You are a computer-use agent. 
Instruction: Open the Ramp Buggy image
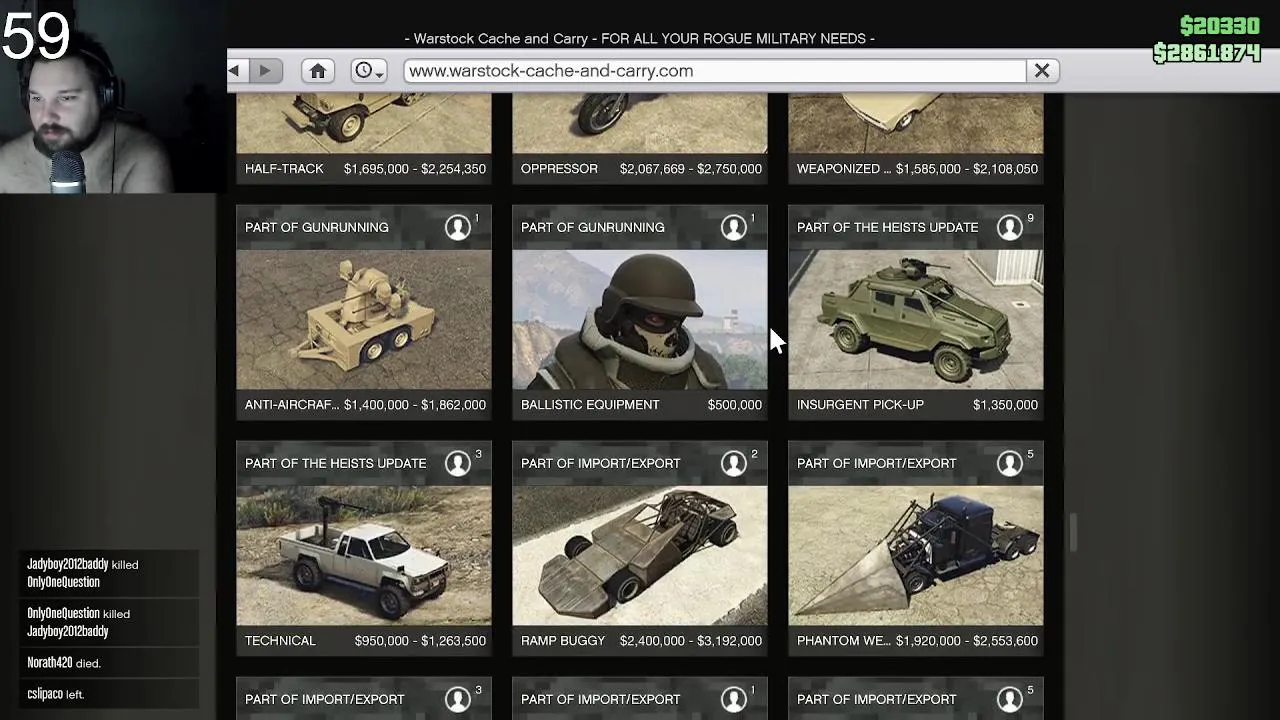click(x=640, y=555)
